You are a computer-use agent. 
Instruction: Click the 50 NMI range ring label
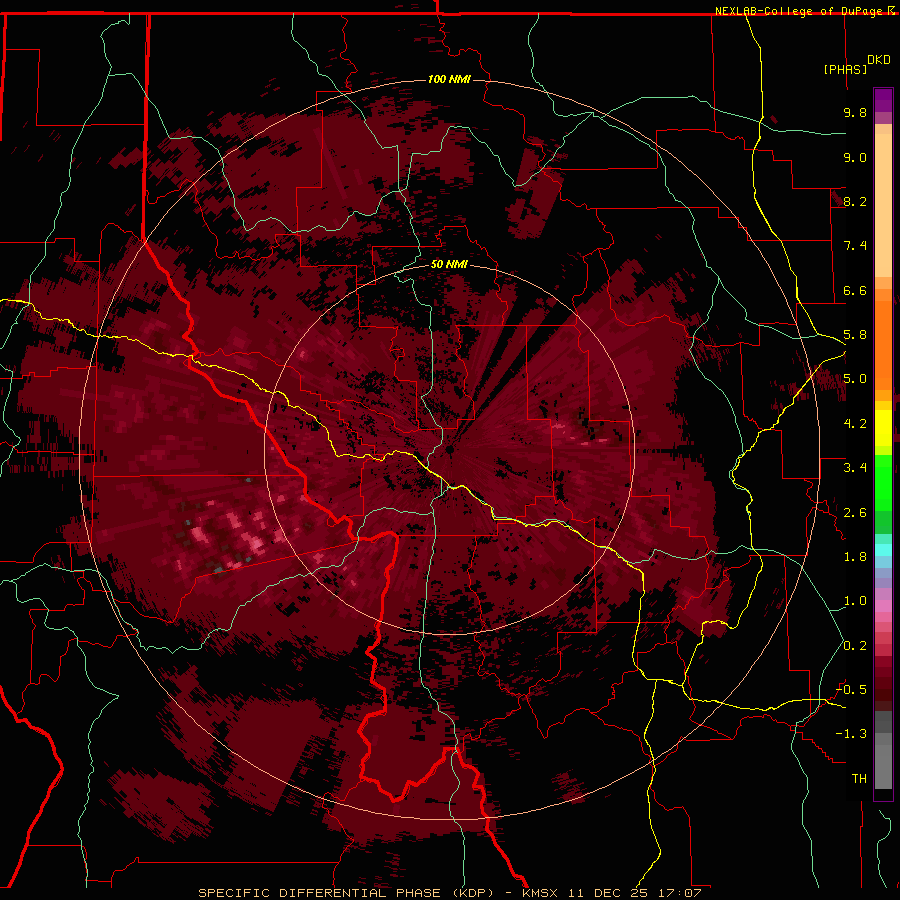click(x=449, y=264)
